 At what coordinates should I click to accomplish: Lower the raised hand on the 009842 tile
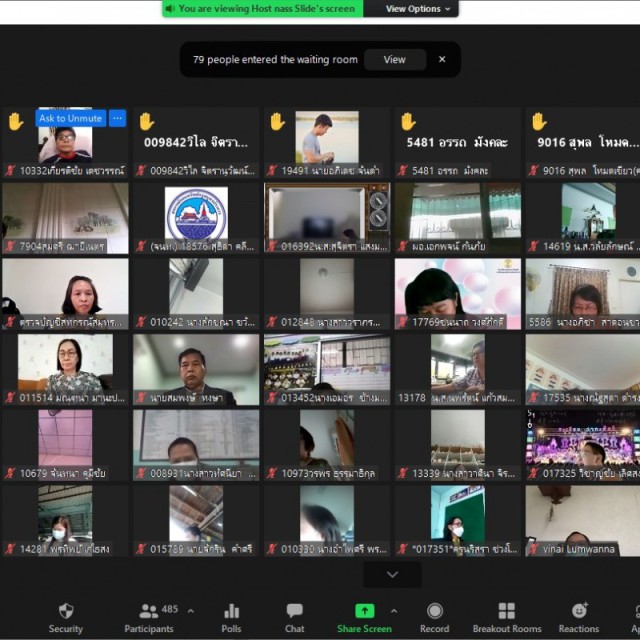147,121
